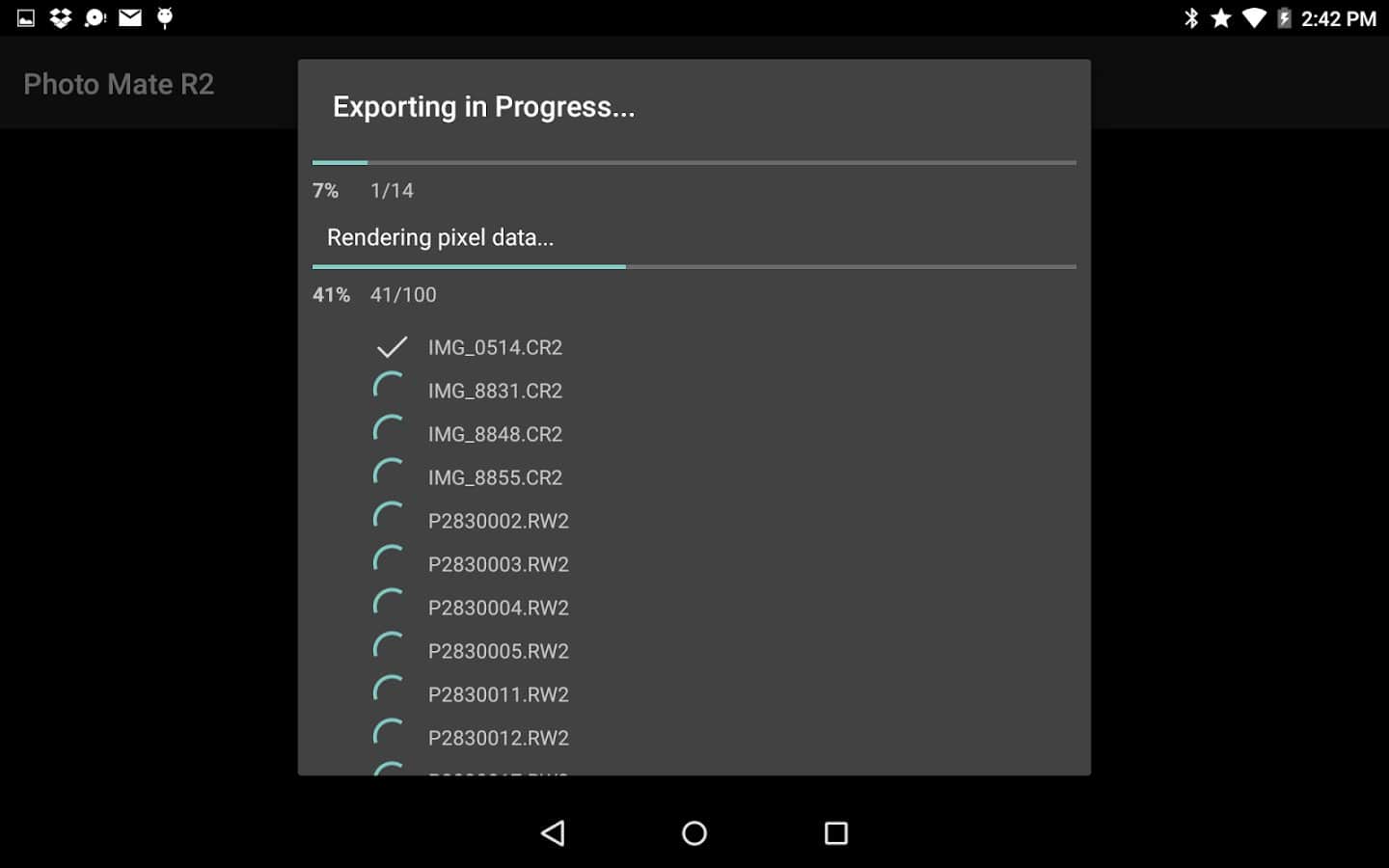Click the battery charging icon
This screenshot has height=868, width=1389.
tap(1284, 17)
